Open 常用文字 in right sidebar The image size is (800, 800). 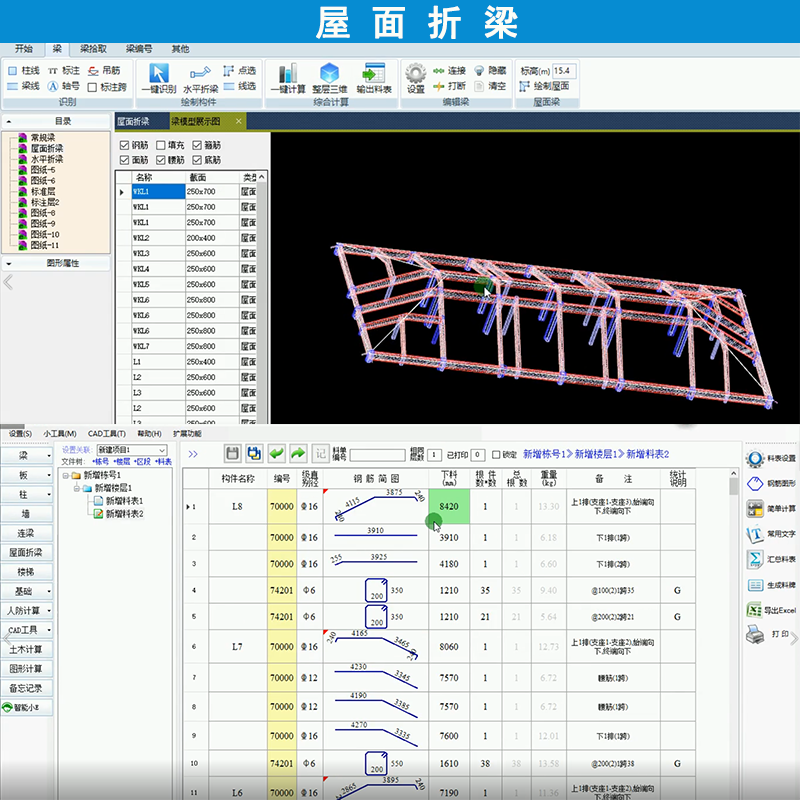point(770,534)
